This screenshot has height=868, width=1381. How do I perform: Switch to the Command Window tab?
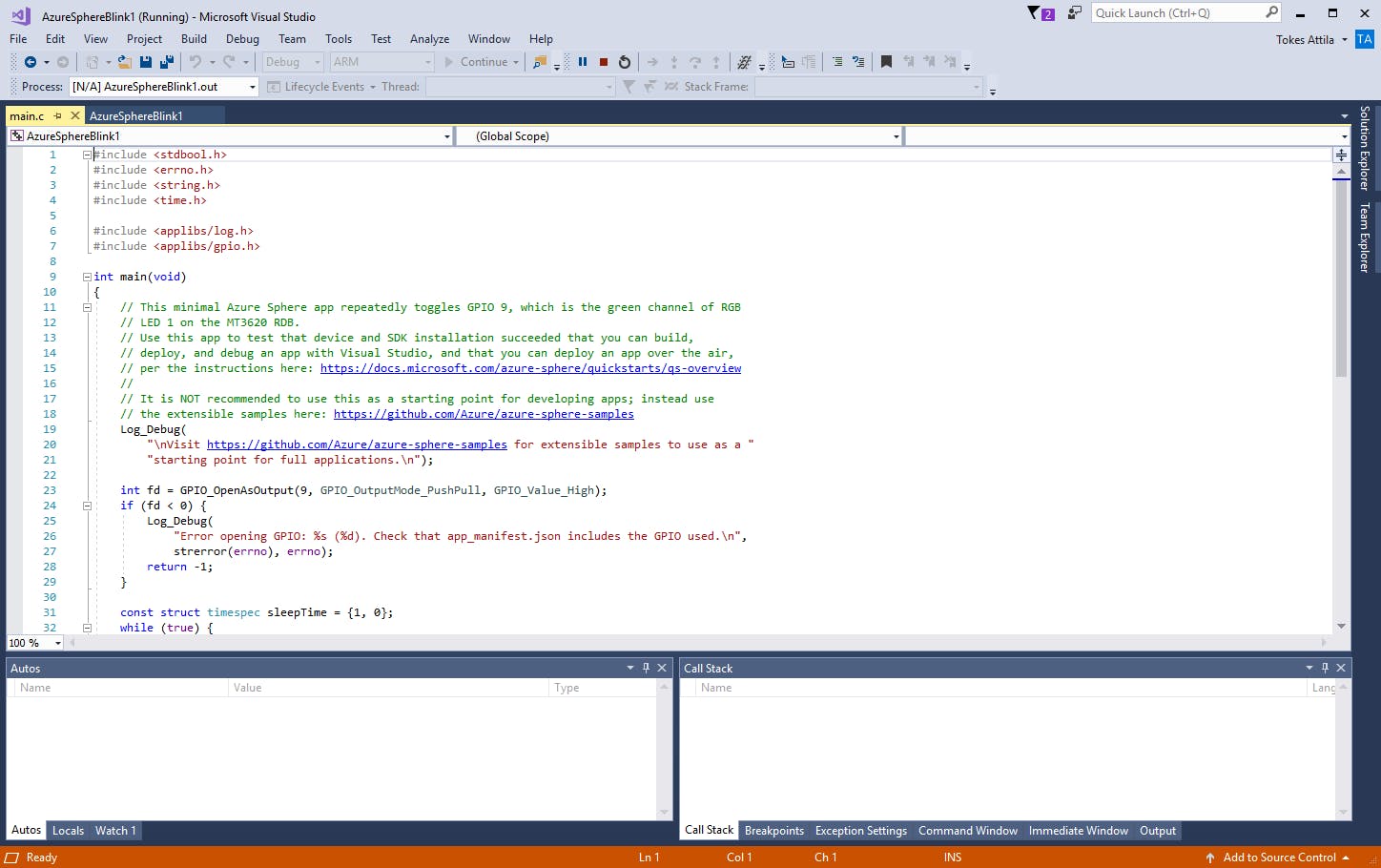967,831
